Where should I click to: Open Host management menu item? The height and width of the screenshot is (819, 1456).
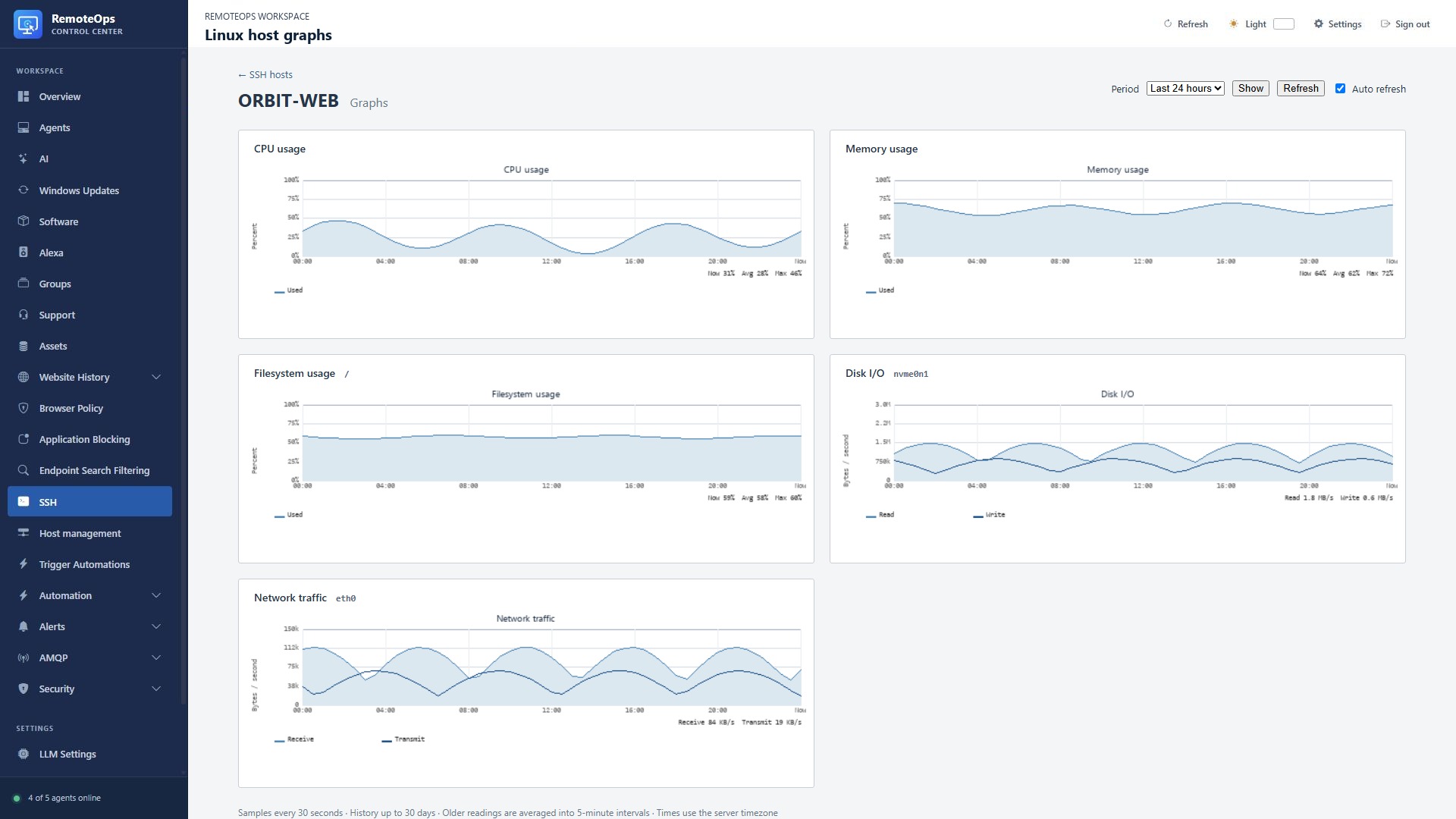tap(89, 533)
